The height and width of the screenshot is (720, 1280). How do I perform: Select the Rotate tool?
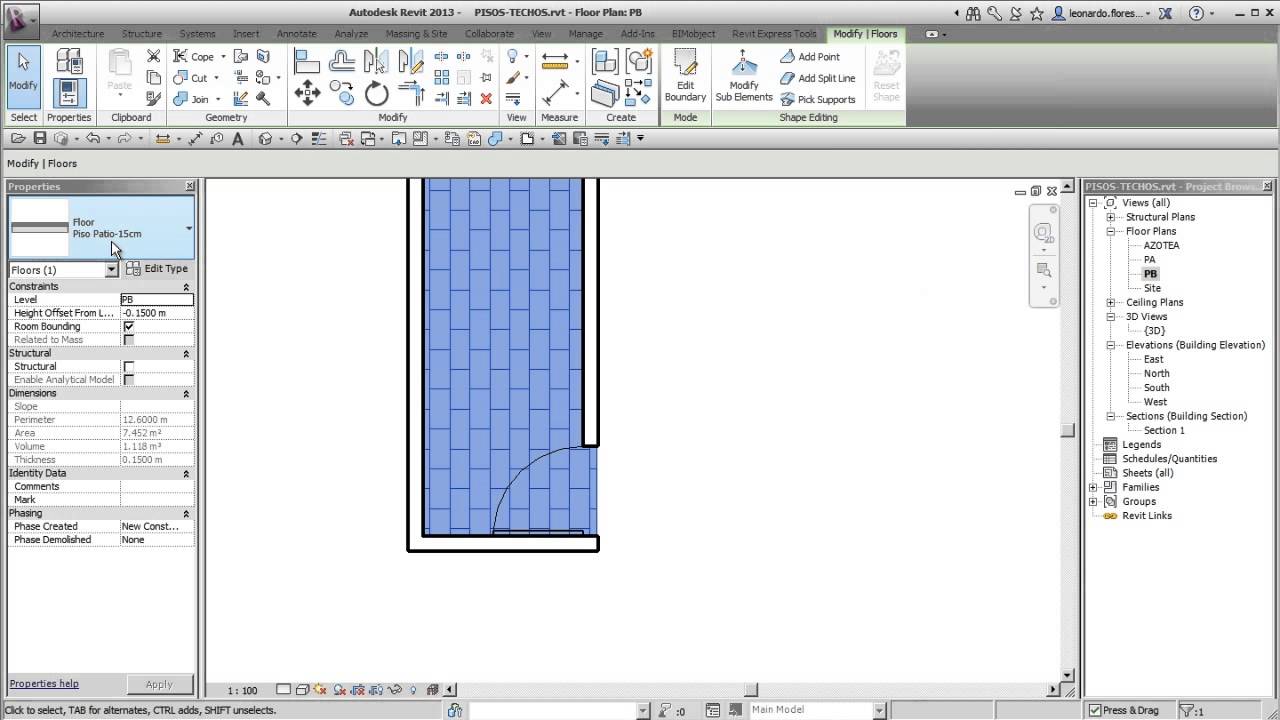click(376, 94)
